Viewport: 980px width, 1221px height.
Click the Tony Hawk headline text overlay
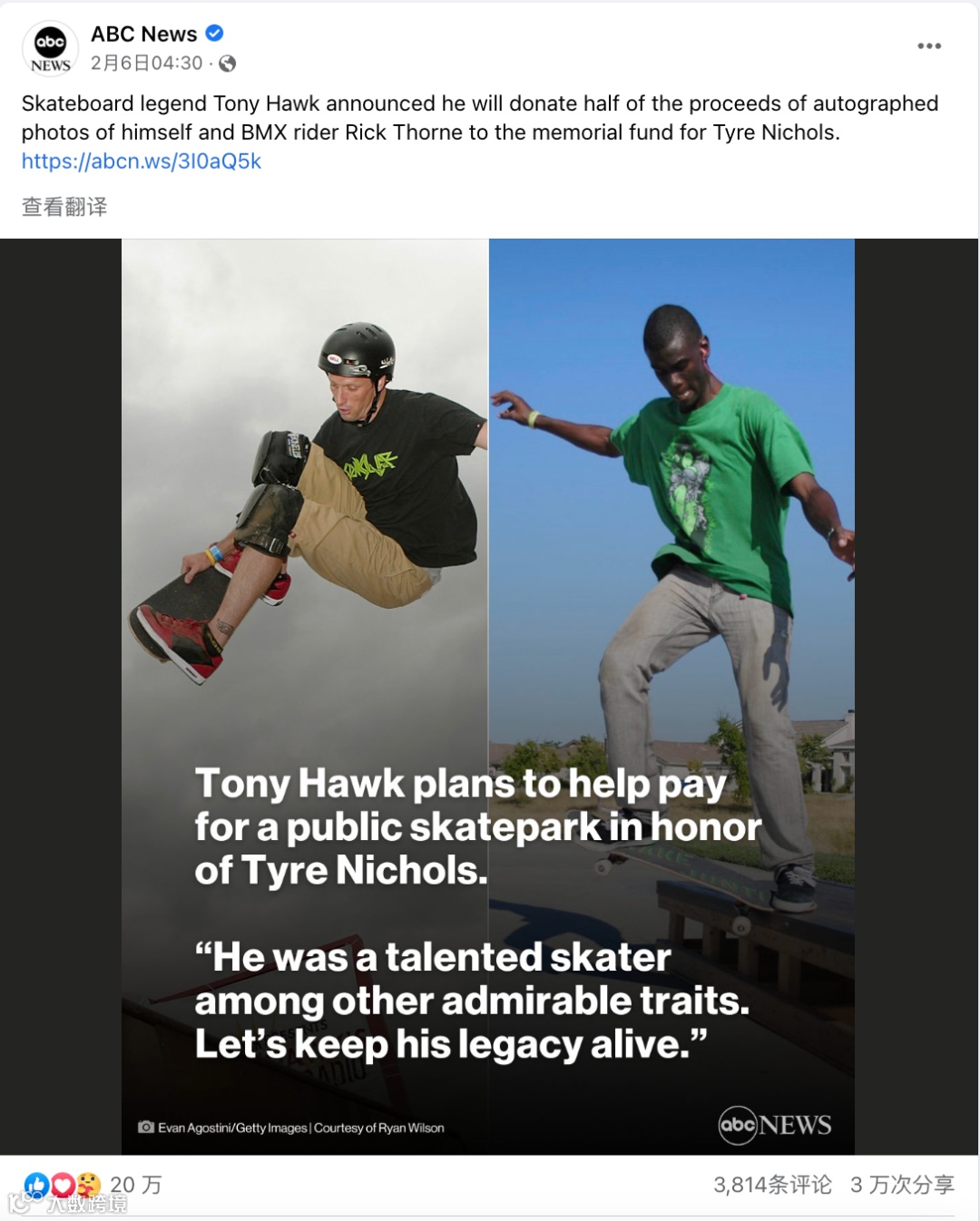[478, 826]
